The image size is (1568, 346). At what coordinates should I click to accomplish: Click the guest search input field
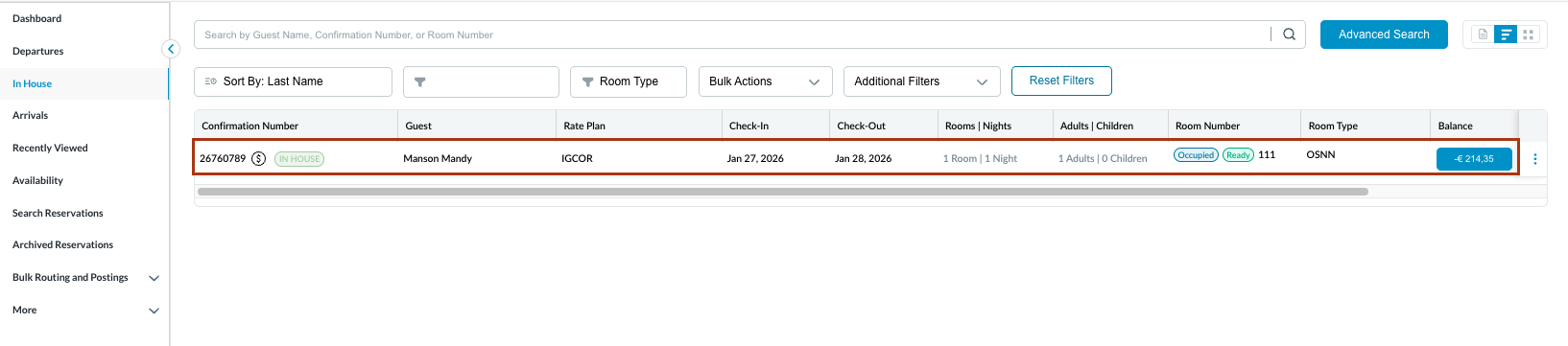tap(734, 35)
